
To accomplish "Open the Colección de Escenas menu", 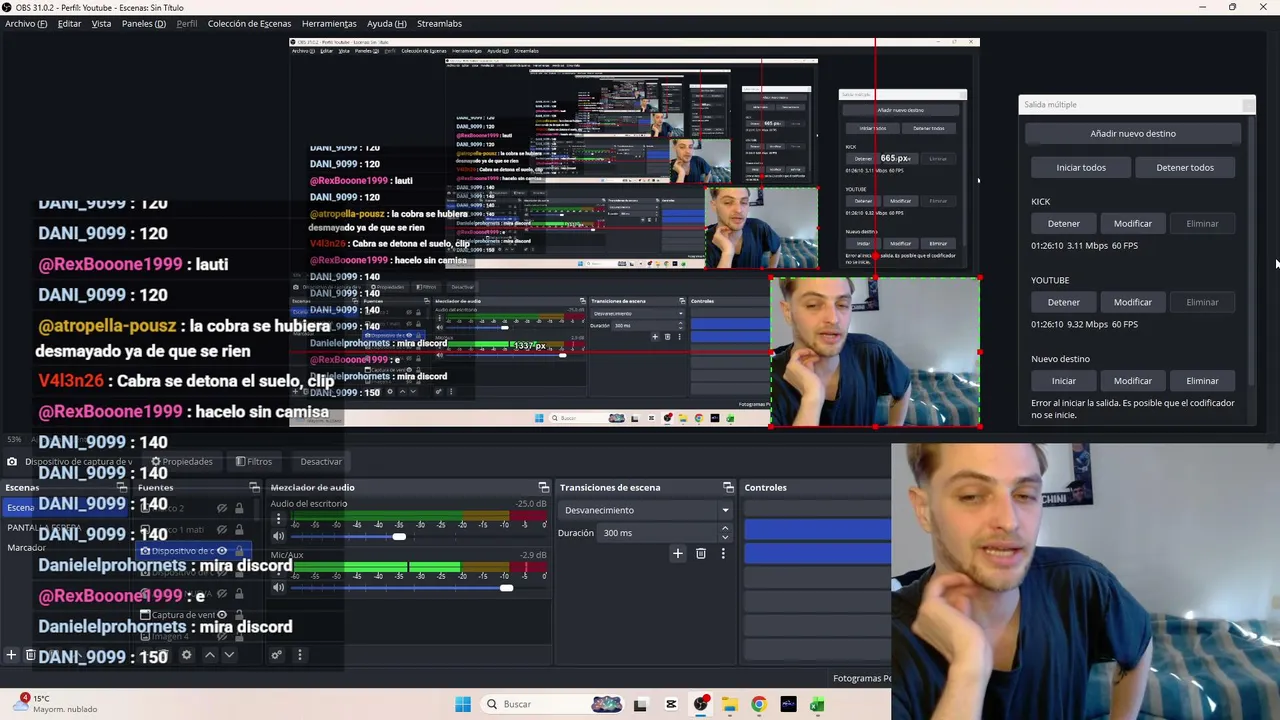I will (249, 23).
